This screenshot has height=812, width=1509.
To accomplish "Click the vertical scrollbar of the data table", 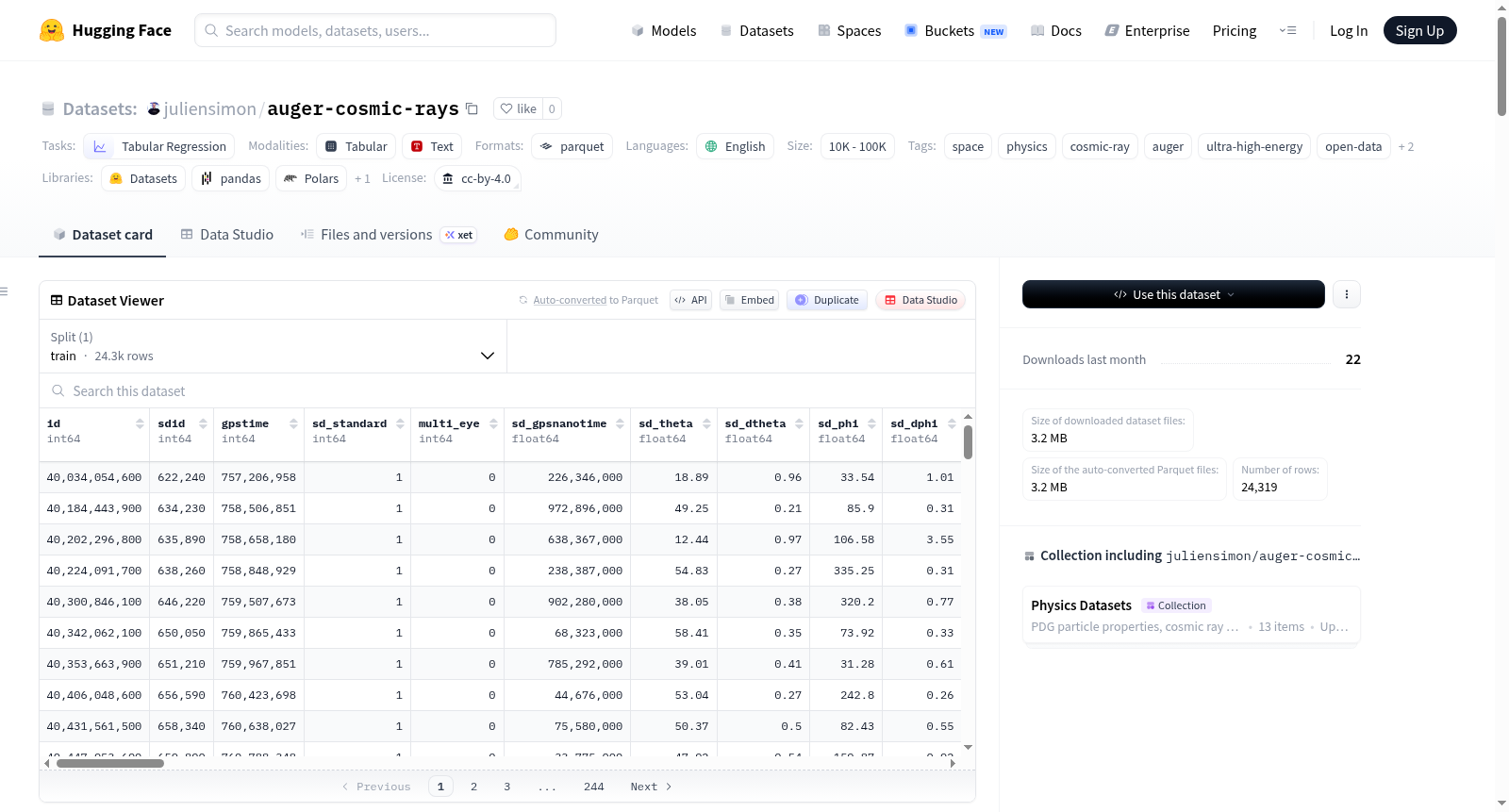I will point(968,442).
